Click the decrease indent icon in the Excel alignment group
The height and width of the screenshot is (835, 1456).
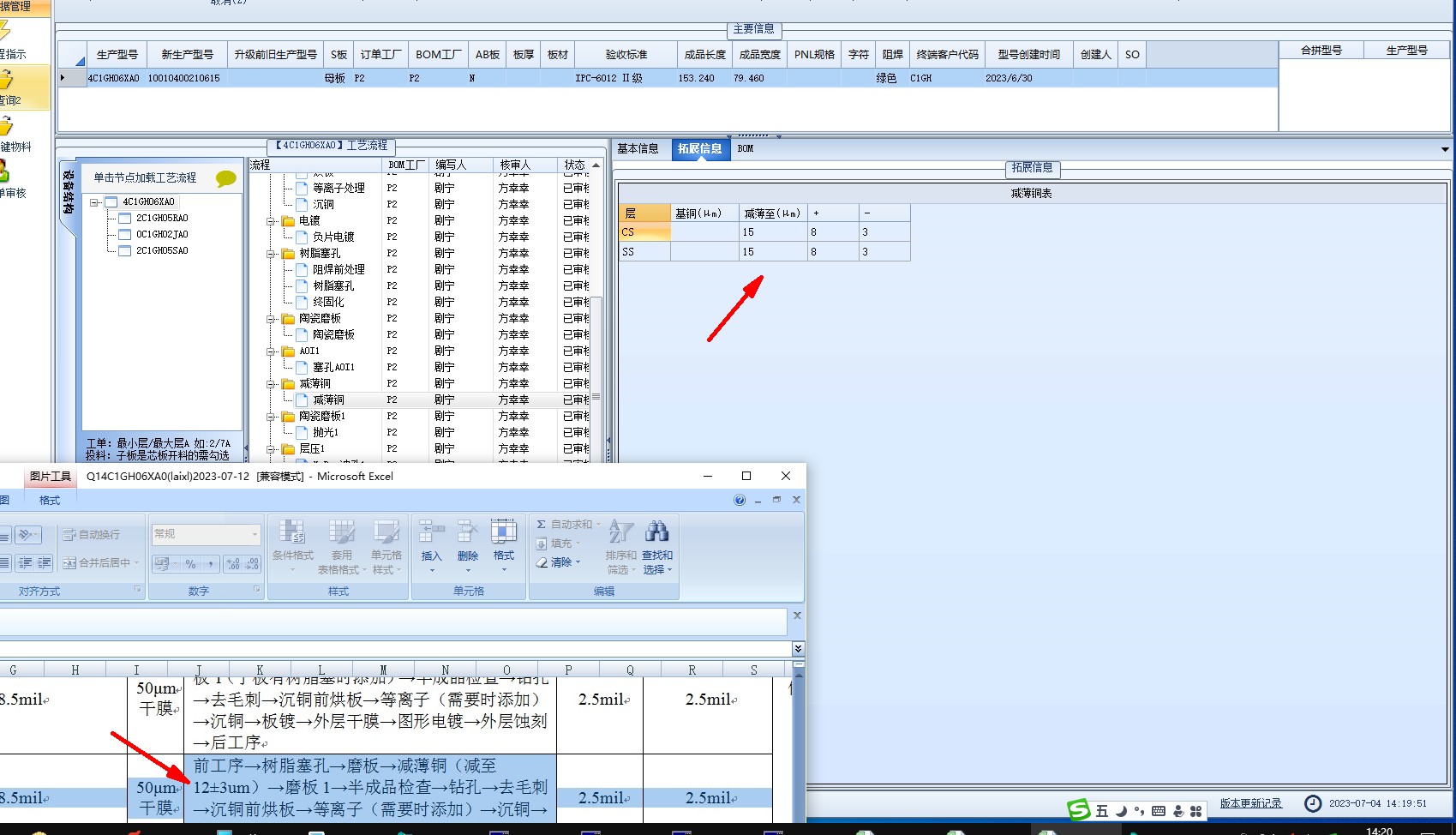click(26, 563)
